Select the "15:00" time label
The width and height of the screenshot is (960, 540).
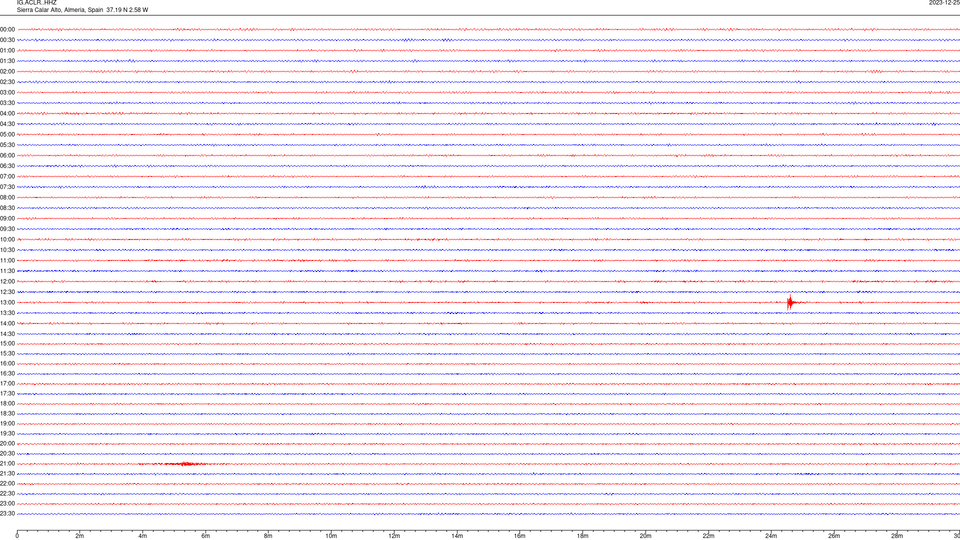pos(7,343)
